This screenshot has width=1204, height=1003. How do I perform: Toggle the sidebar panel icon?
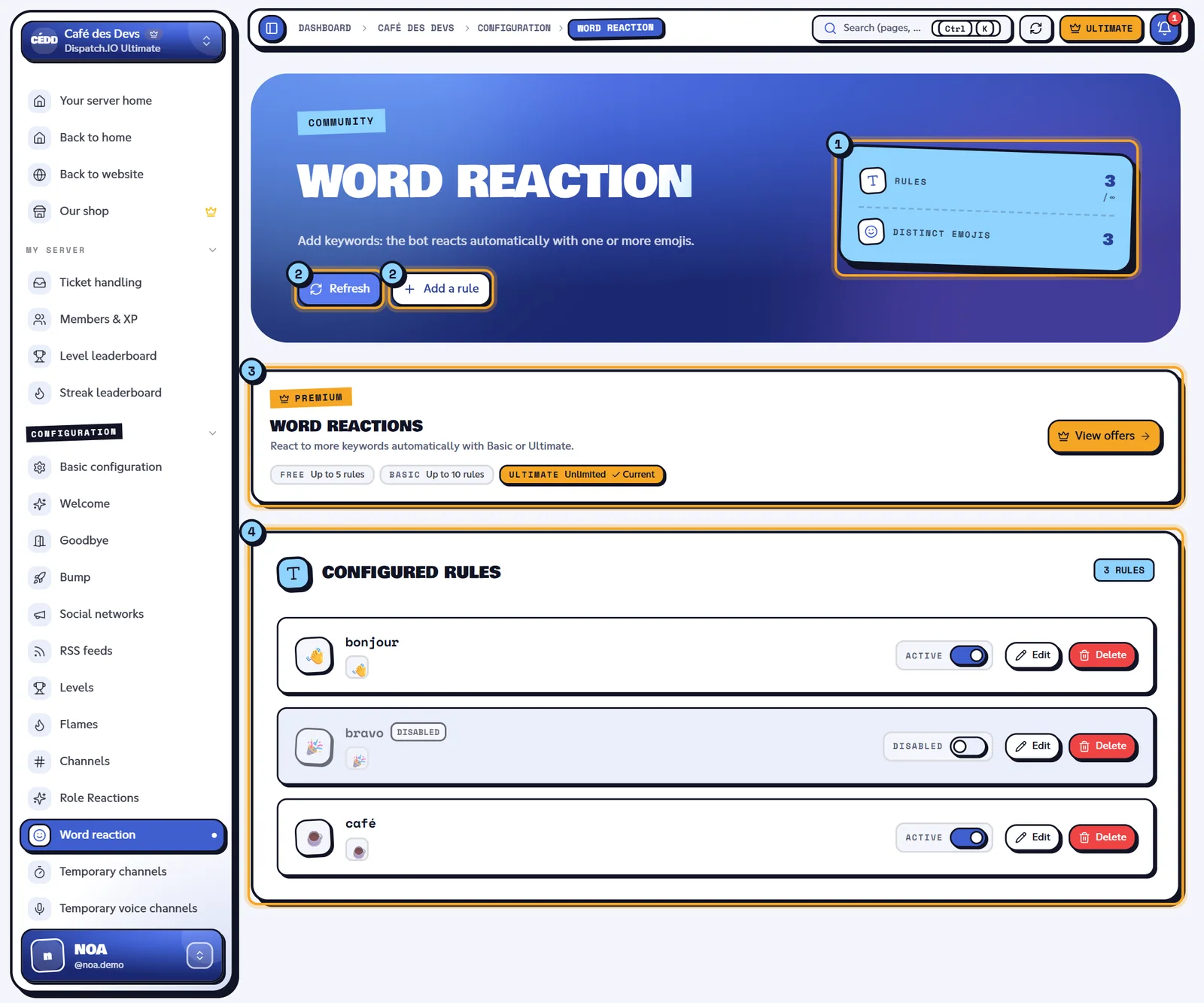[x=272, y=29]
